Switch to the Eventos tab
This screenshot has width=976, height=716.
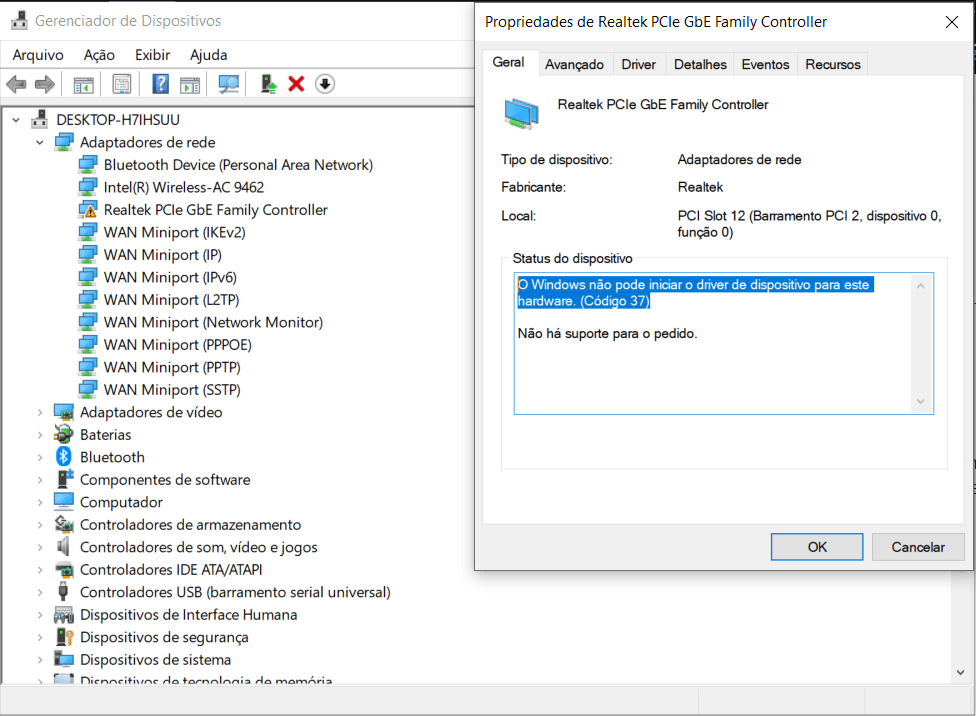(765, 64)
